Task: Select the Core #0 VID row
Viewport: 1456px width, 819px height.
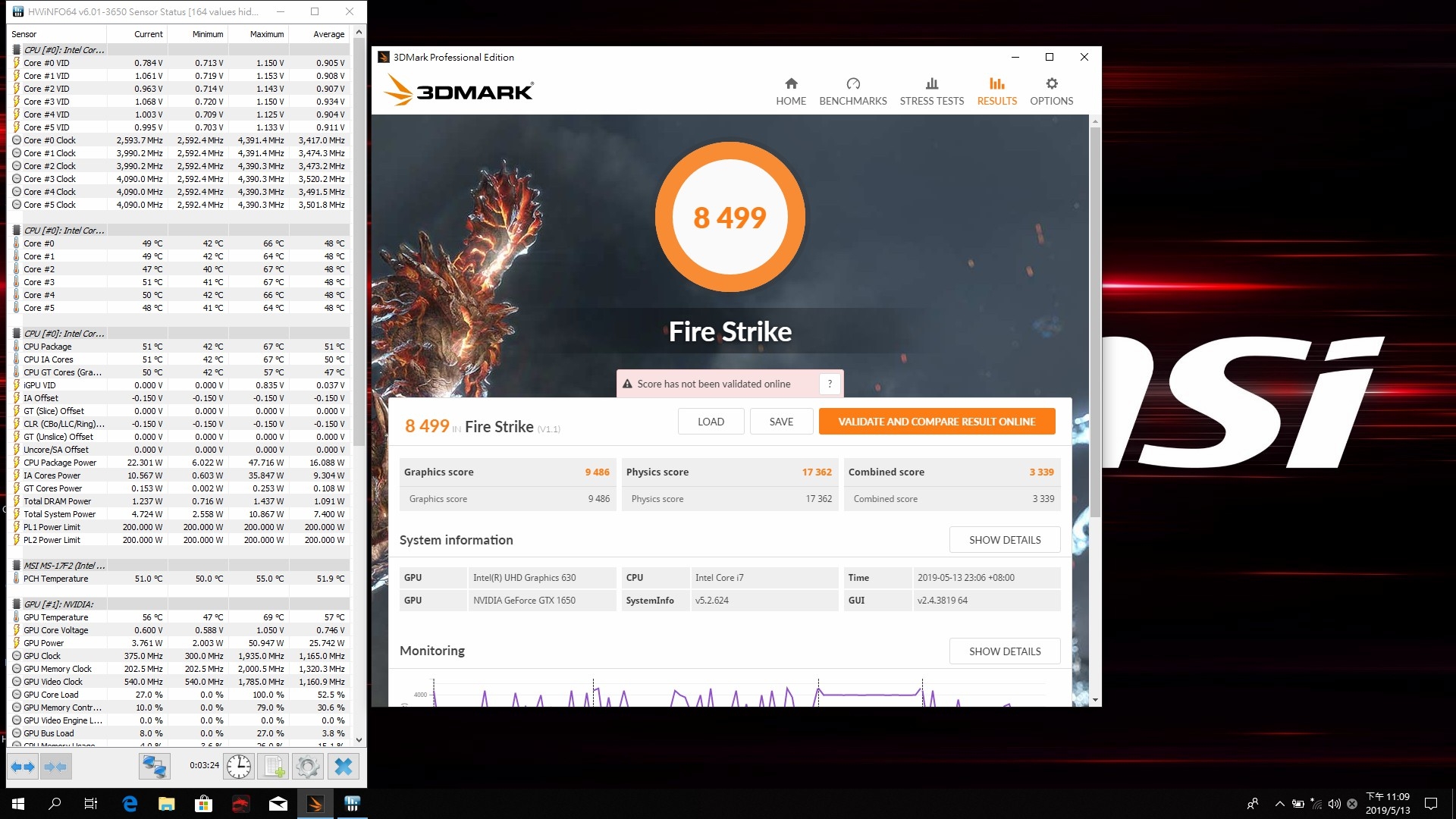Action: (x=180, y=63)
